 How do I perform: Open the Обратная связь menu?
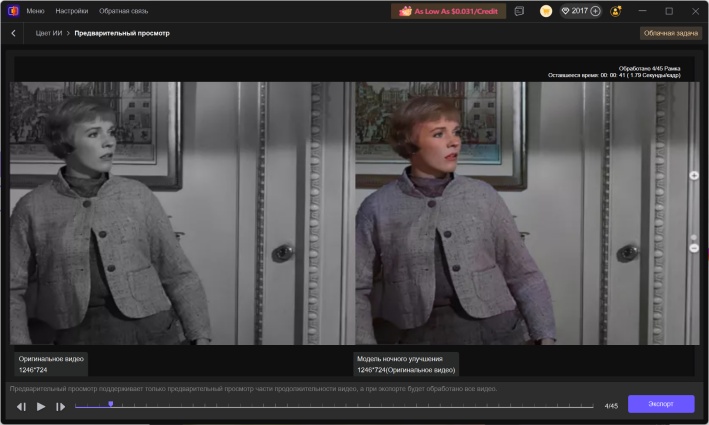pos(123,11)
